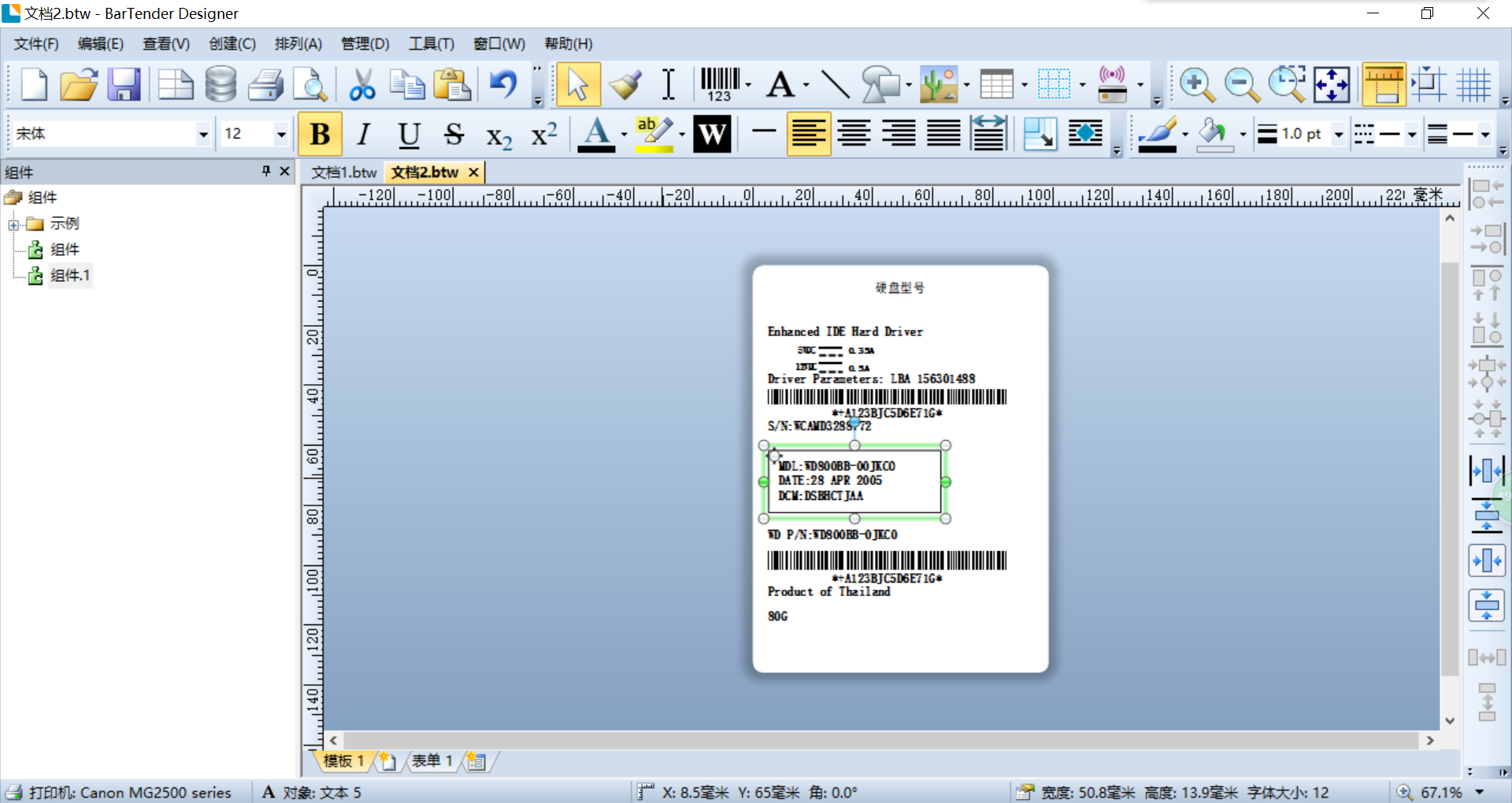Apply the fill color bucket

[1214, 134]
